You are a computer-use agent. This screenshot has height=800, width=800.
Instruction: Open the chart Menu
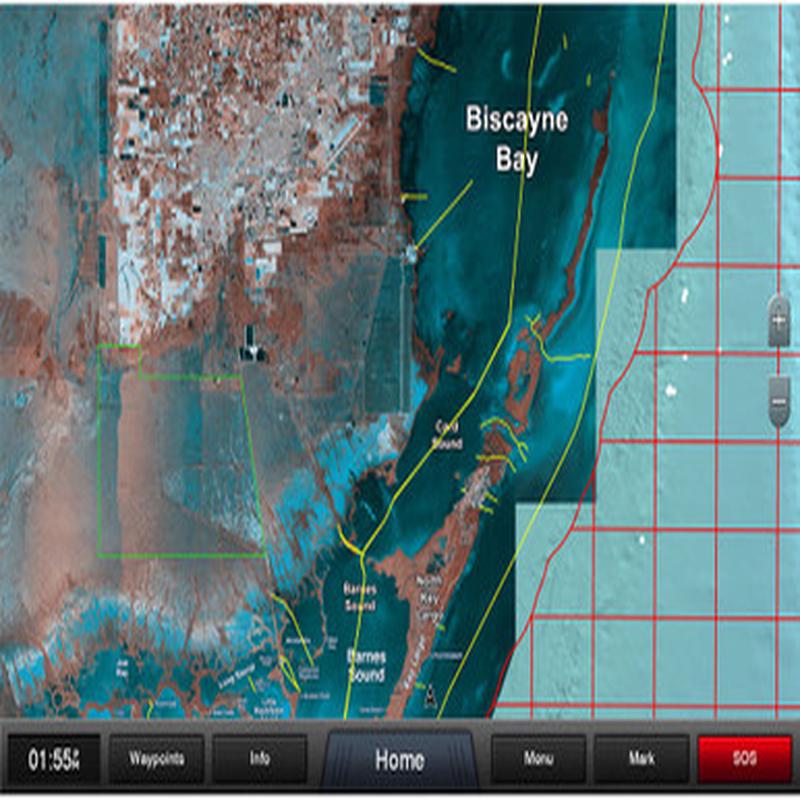pos(538,759)
